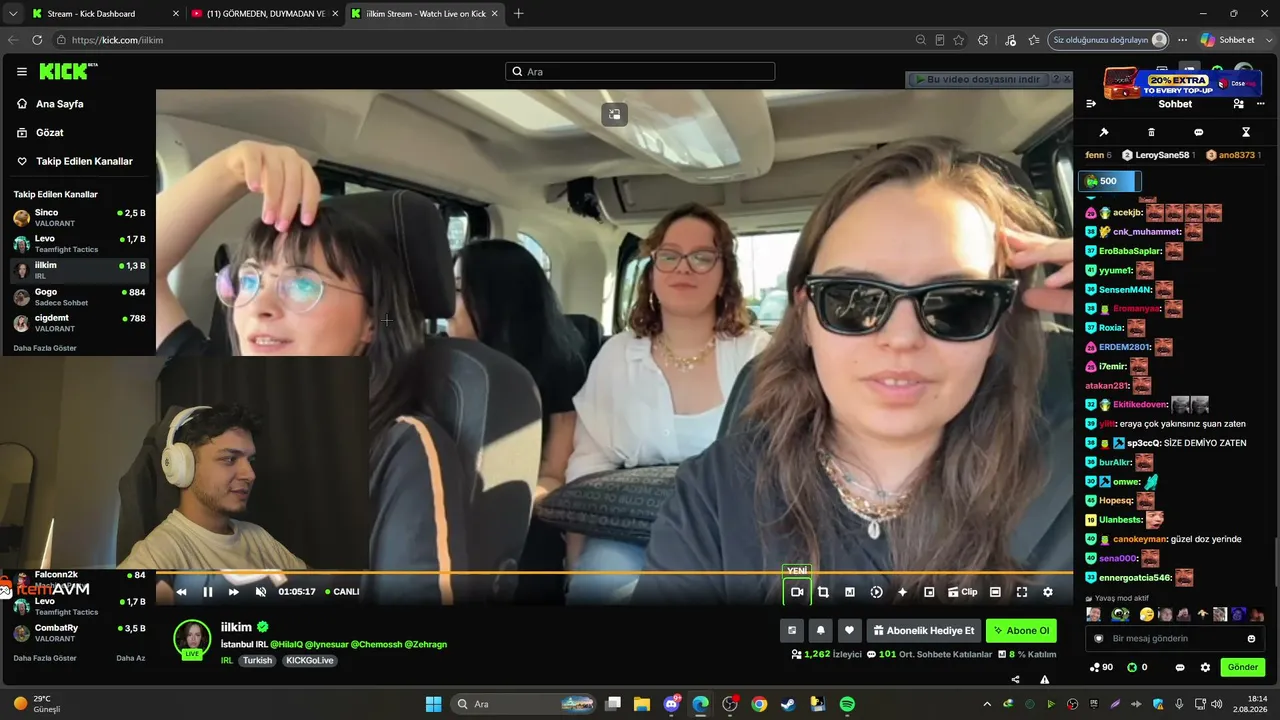Toggle theater mode on player

[x=995, y=592]
